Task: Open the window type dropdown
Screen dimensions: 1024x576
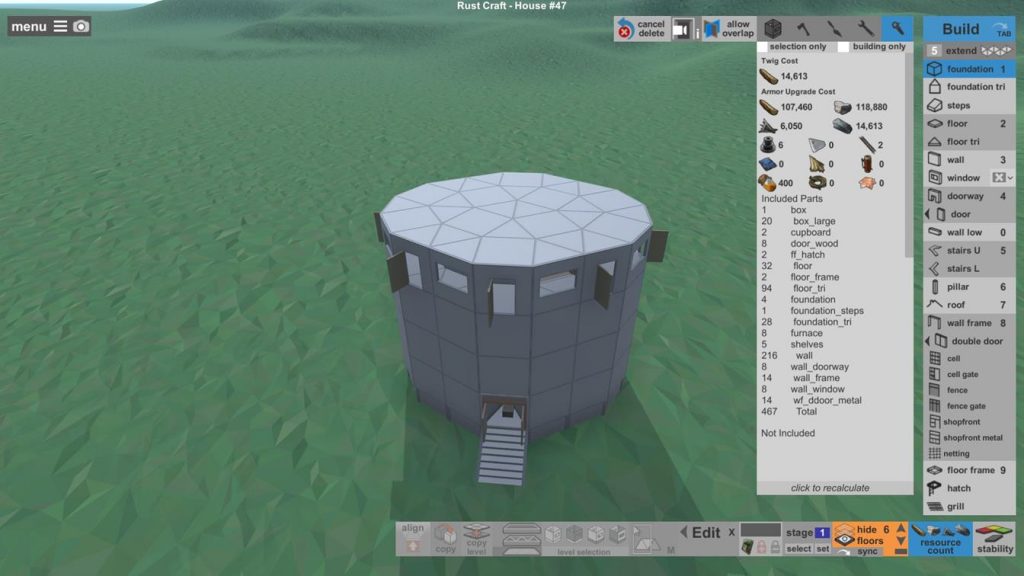Action: click(1002, 178)
